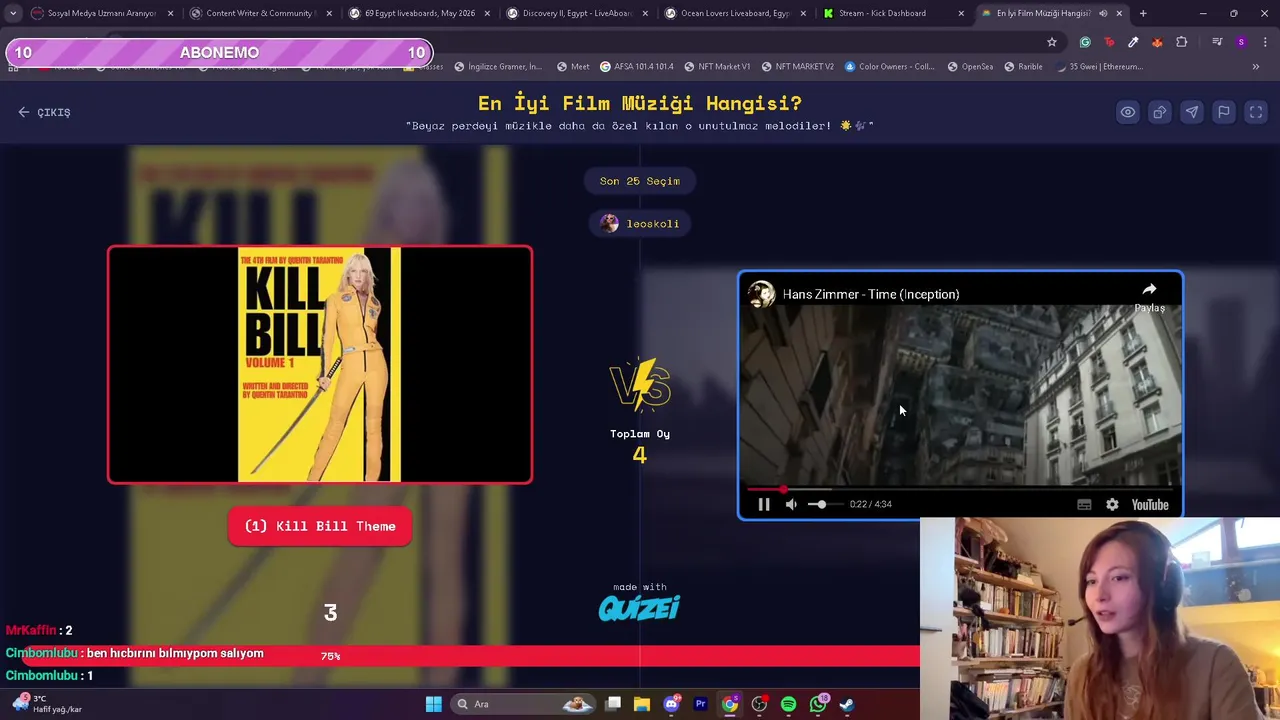Open OBS Studio from taskbar
The width and height of the screenshot is (1280, 720).
point(759,704)
